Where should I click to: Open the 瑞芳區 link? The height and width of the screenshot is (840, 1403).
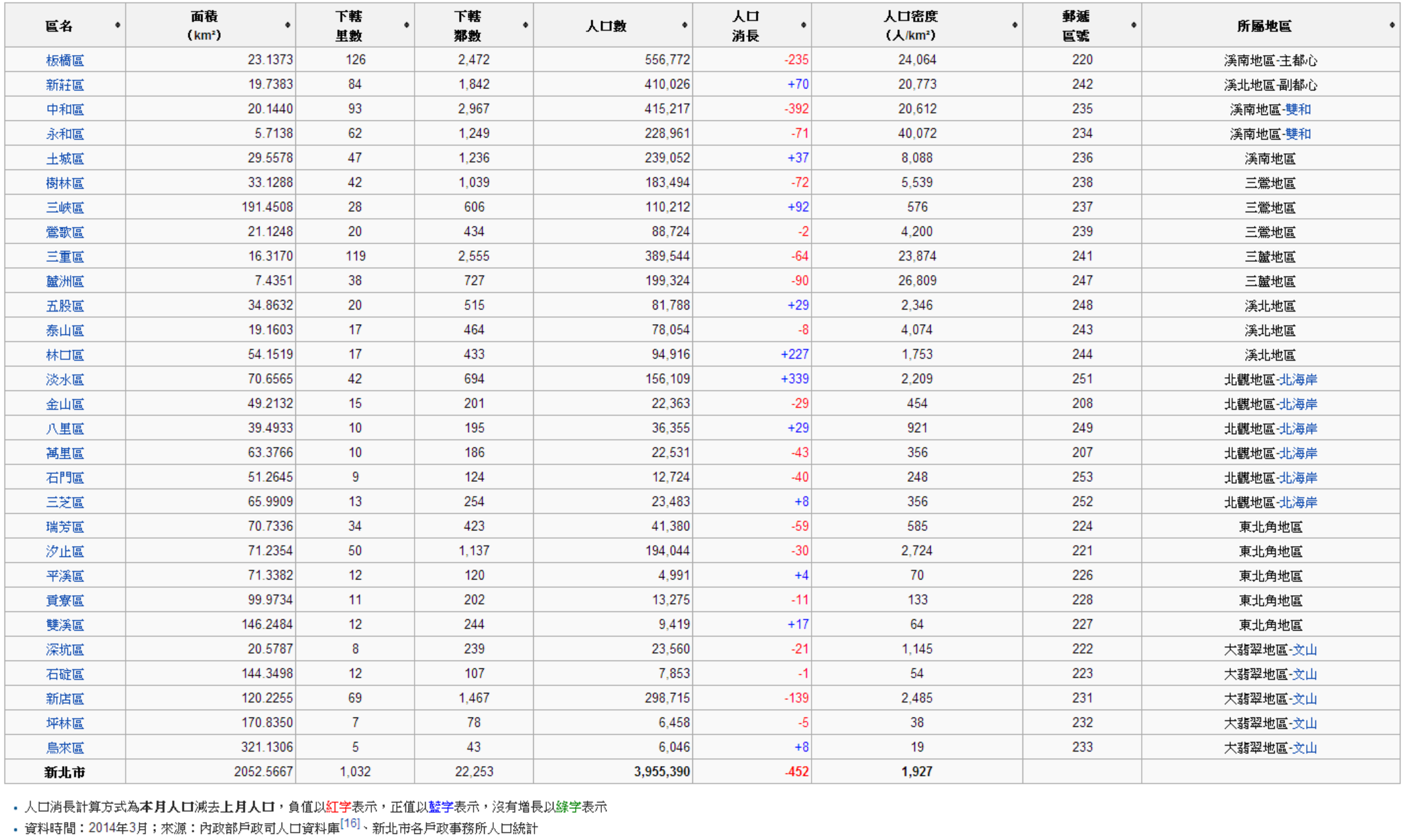pyautogui.click(x=65, y=526)
